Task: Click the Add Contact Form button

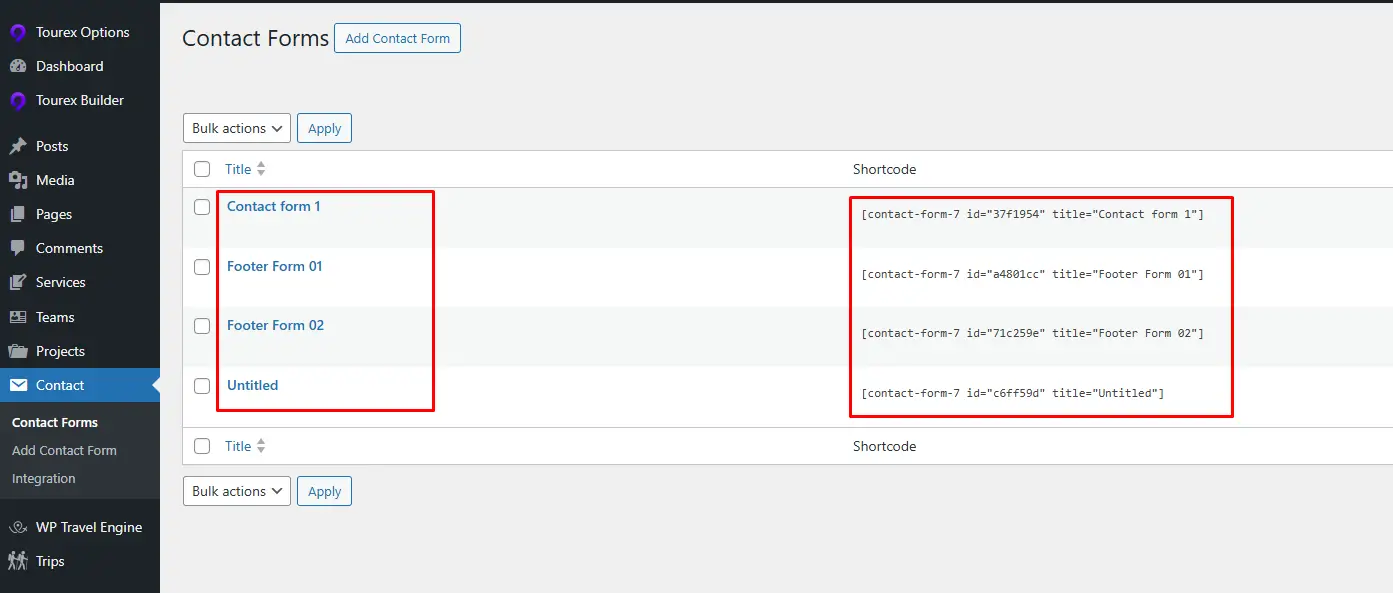Action: [x=397, y=39]
